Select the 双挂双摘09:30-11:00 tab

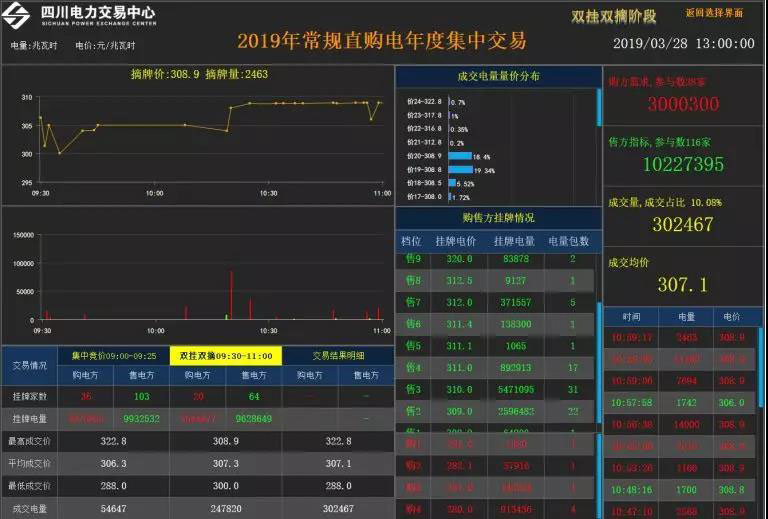226,355
